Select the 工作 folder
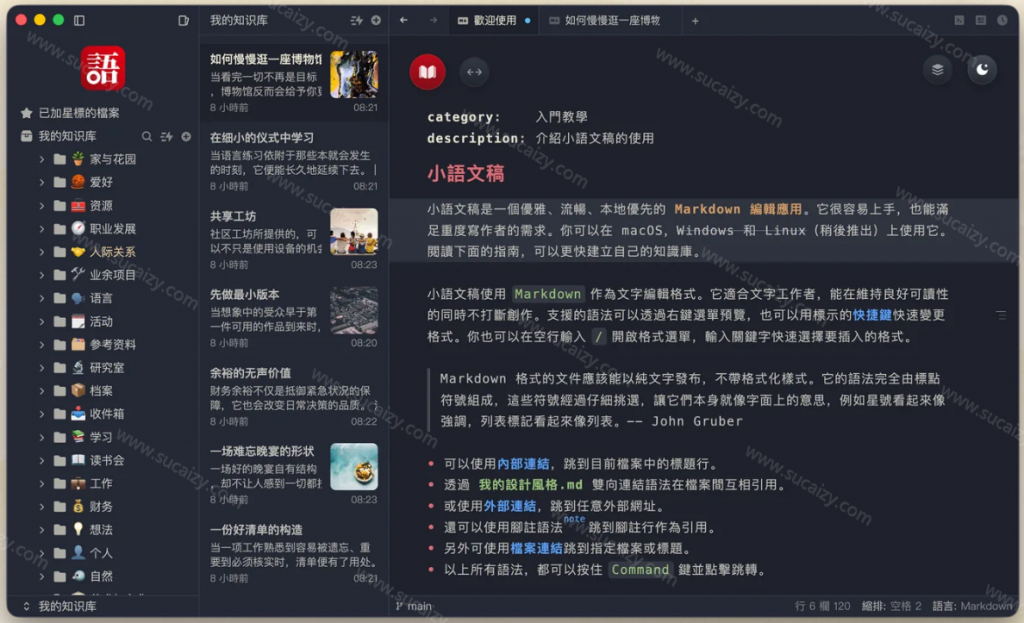Screen dimensions: 1024x623 (101, 484)
